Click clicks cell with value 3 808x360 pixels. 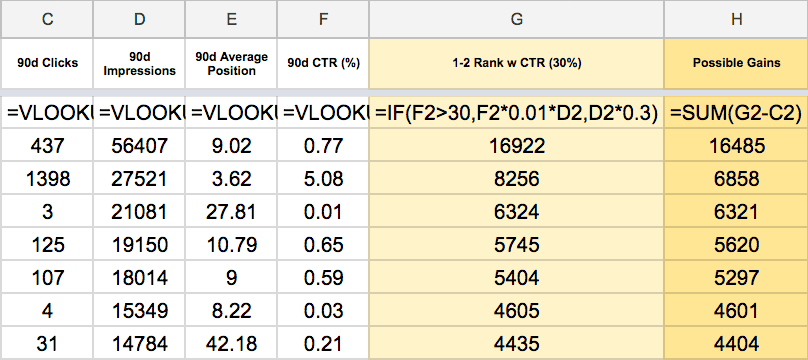point(47,211)
